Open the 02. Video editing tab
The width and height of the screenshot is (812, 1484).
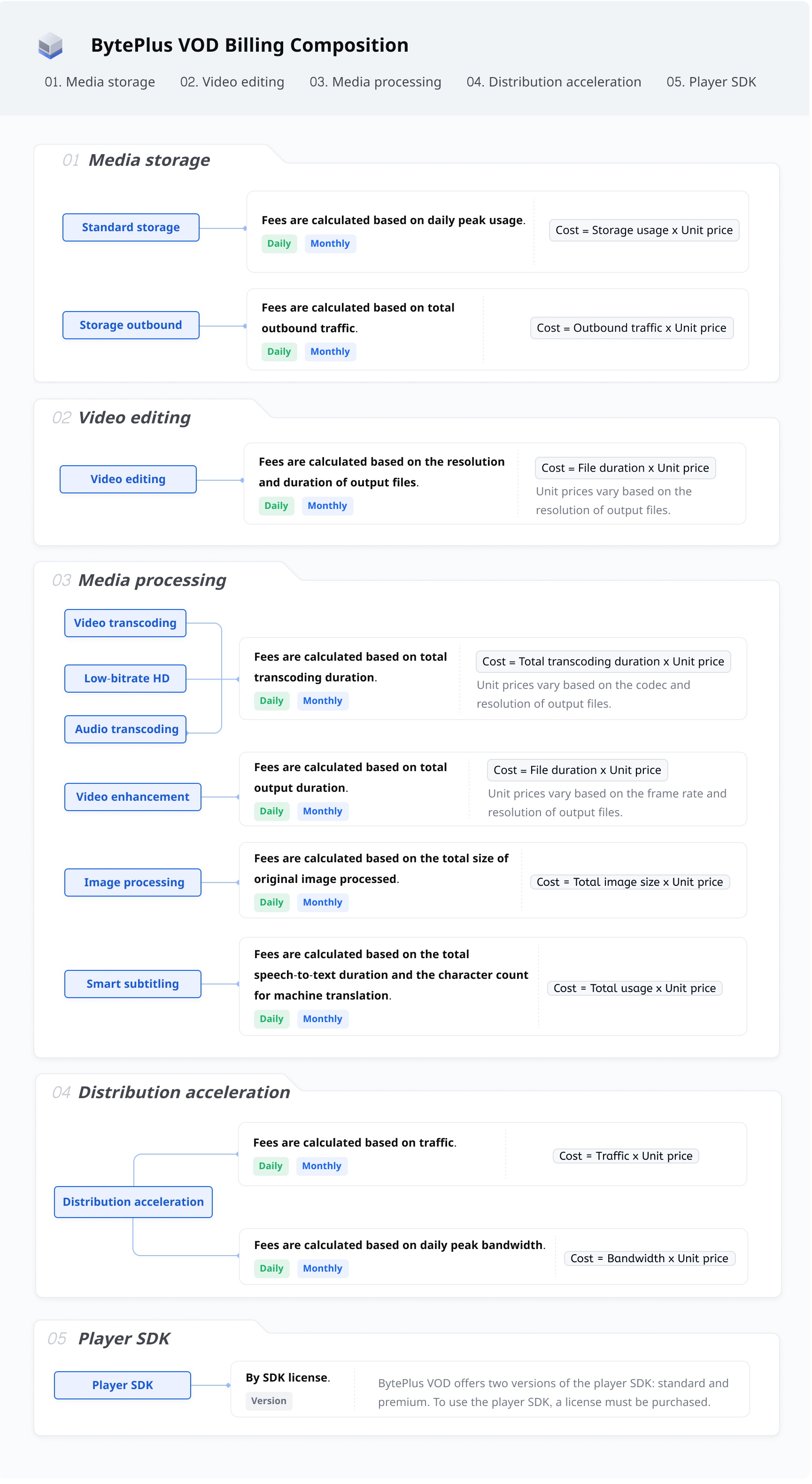[x=232, y=82]
